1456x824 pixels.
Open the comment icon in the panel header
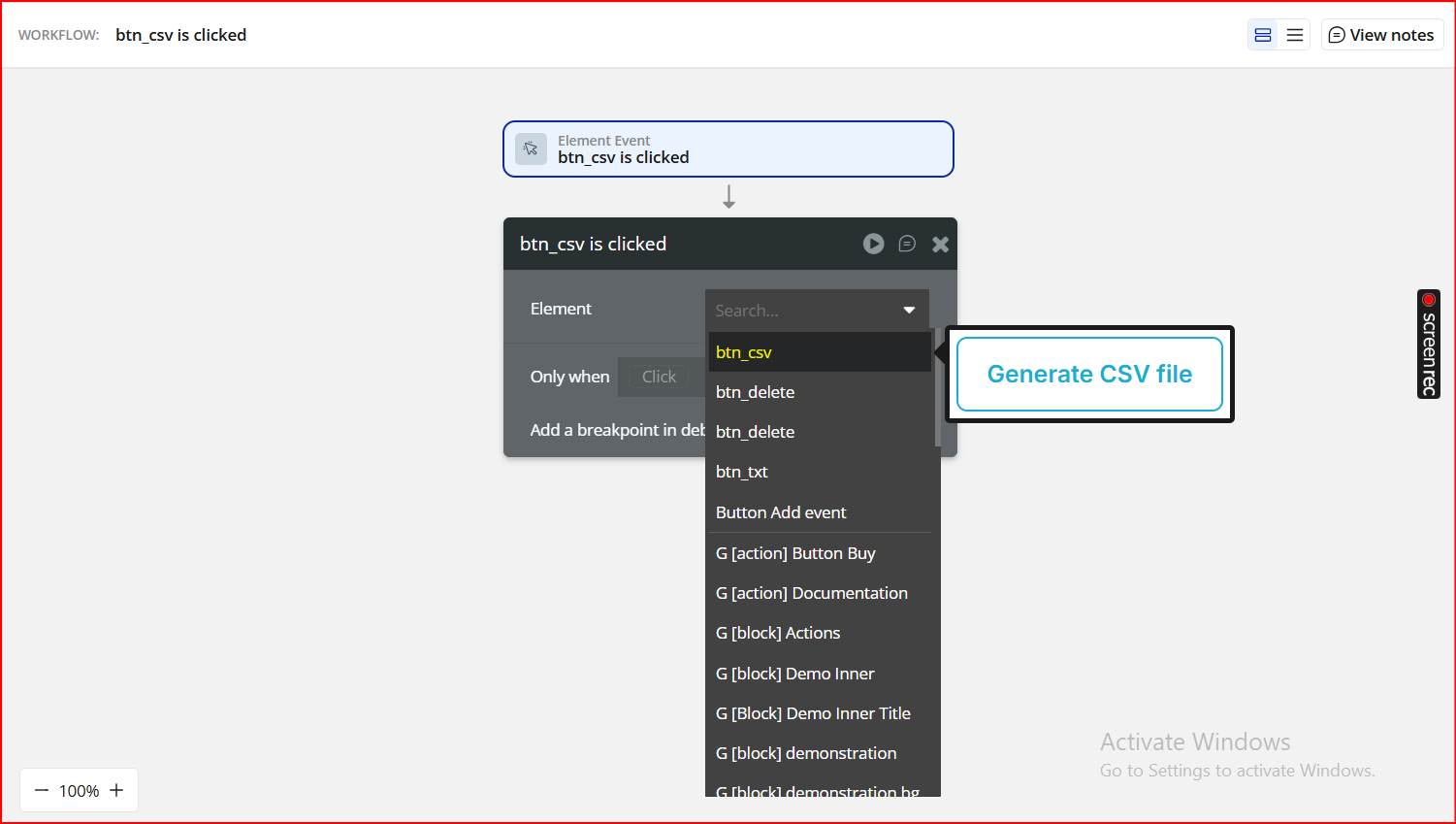tap(907, 244)
